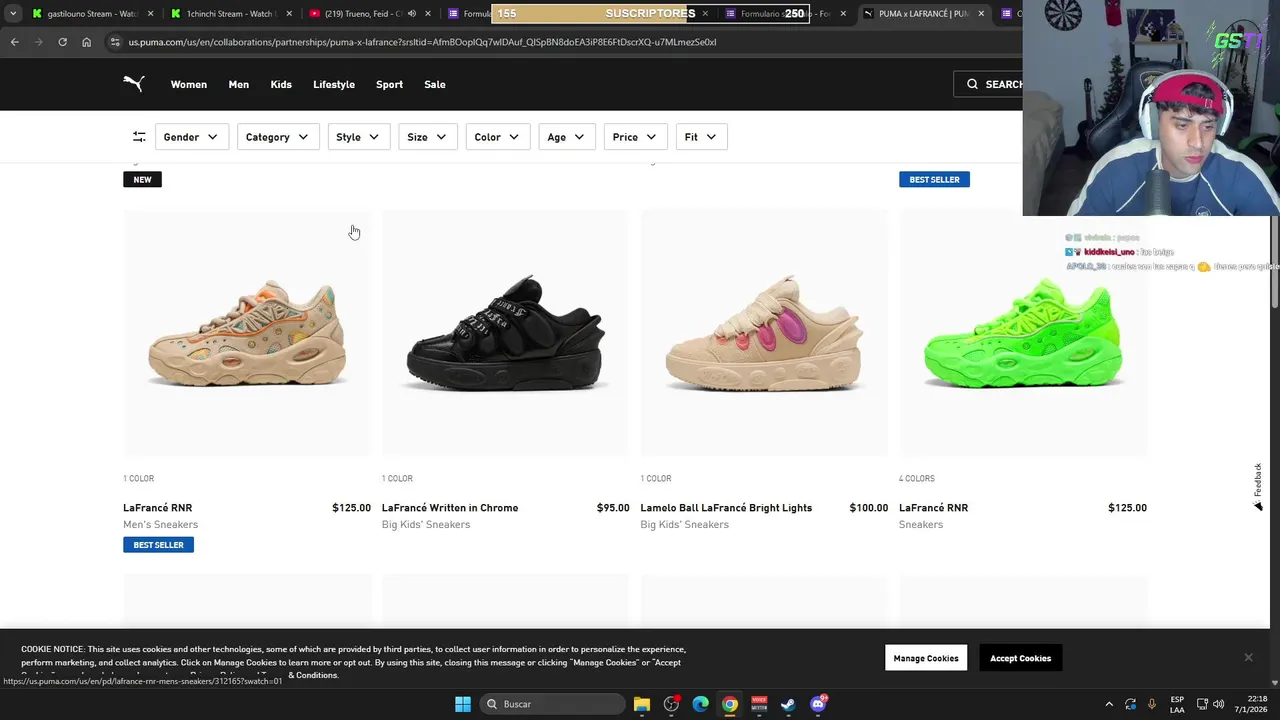Open the all-filters sliders icon
This screenshot has width=1280, height=720.
(139, 137)
